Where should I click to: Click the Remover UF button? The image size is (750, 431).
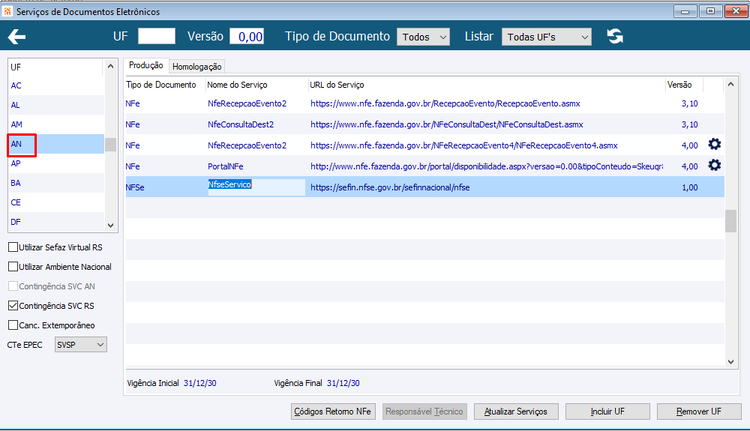(699, 411)
